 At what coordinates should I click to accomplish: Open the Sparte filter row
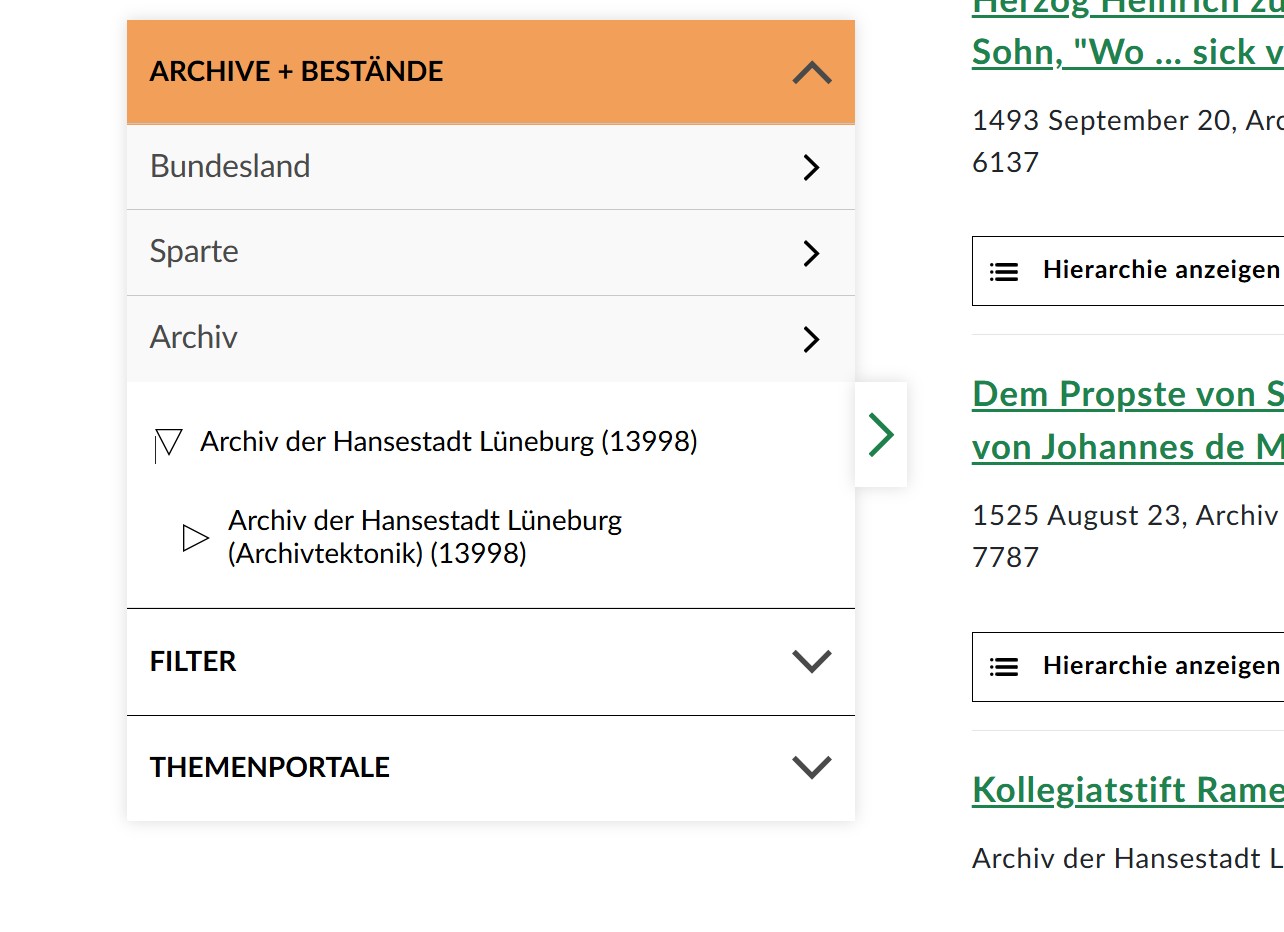pos(194,252)
